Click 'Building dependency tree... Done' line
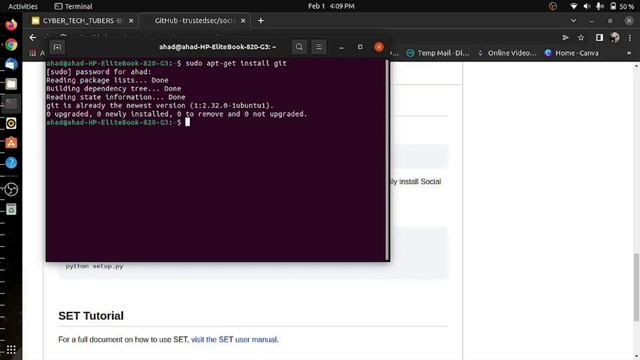The width and height of the screenshot is (640, 360). (113, 89)
